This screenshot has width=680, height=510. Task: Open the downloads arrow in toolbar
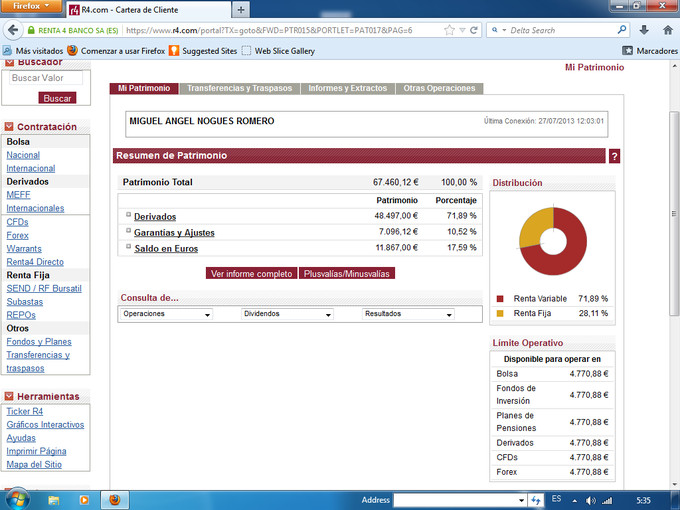(643, 30)
